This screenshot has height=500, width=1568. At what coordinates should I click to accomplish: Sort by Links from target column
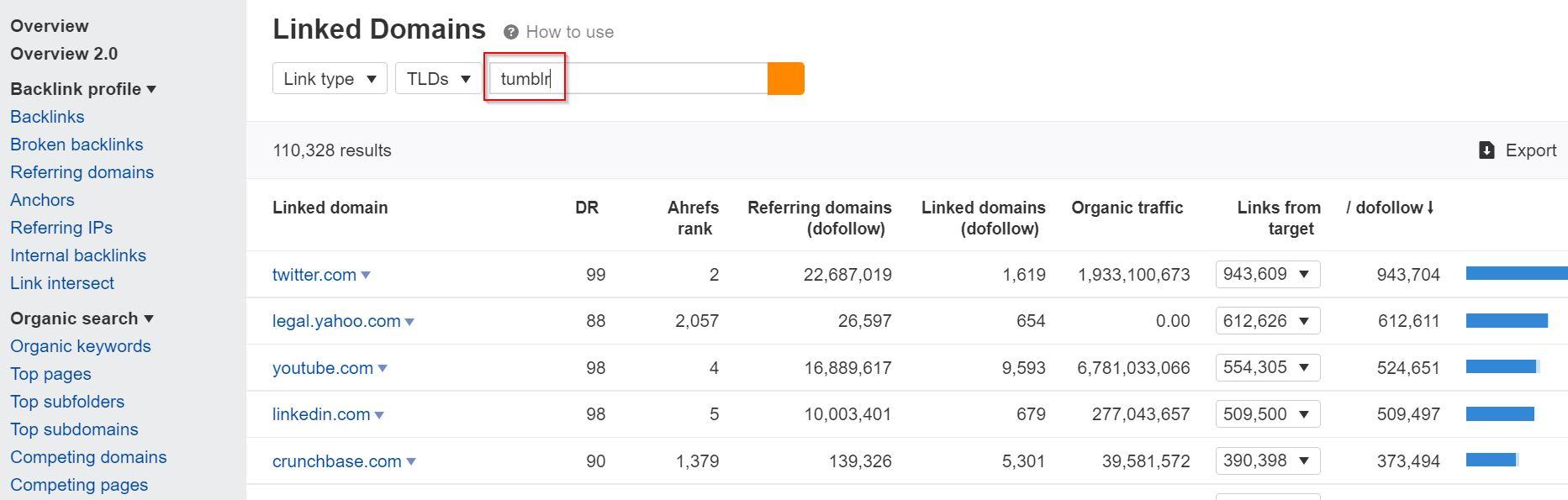[x=1279, y=218]
